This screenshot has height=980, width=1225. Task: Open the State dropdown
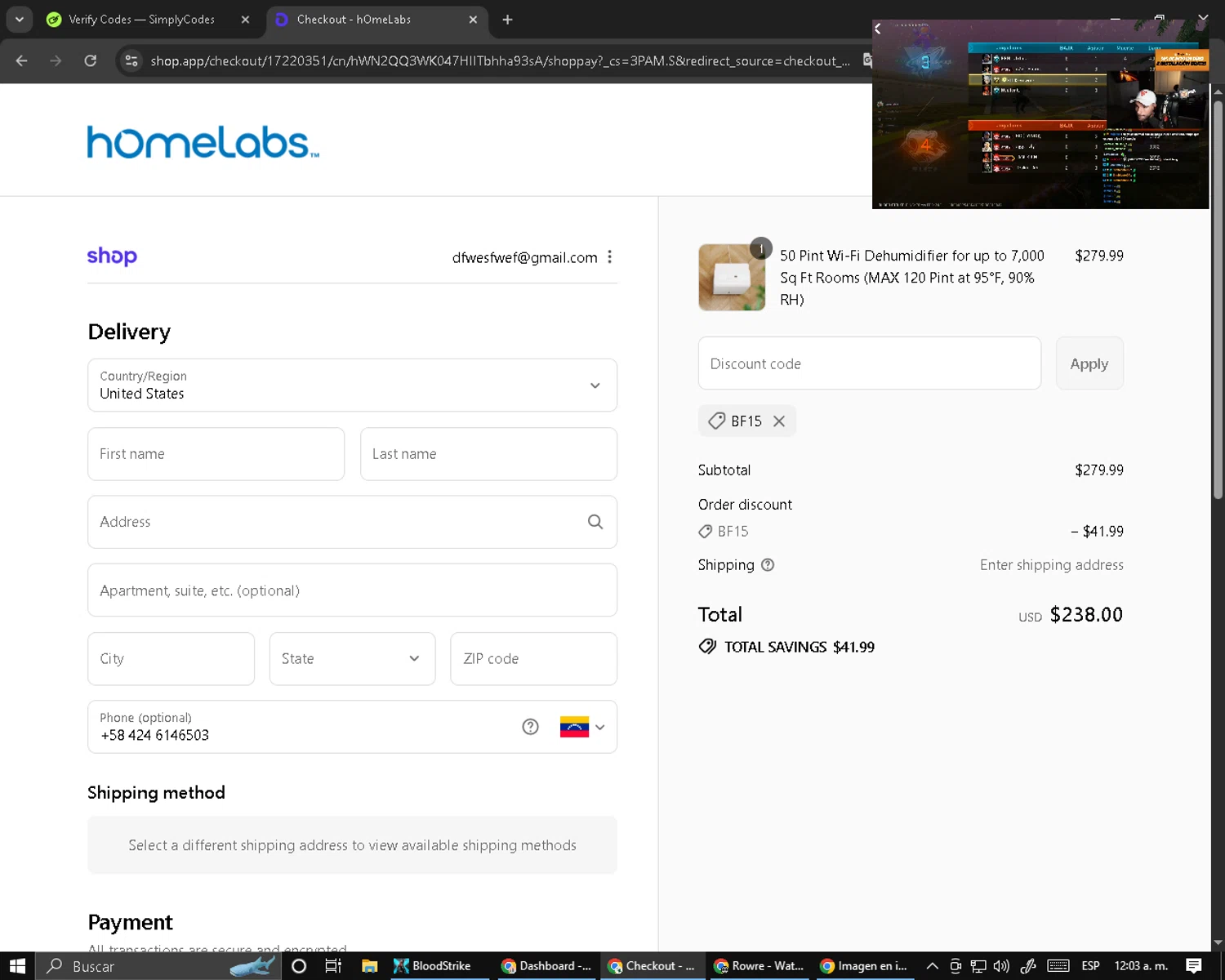(x=352, y=659)
